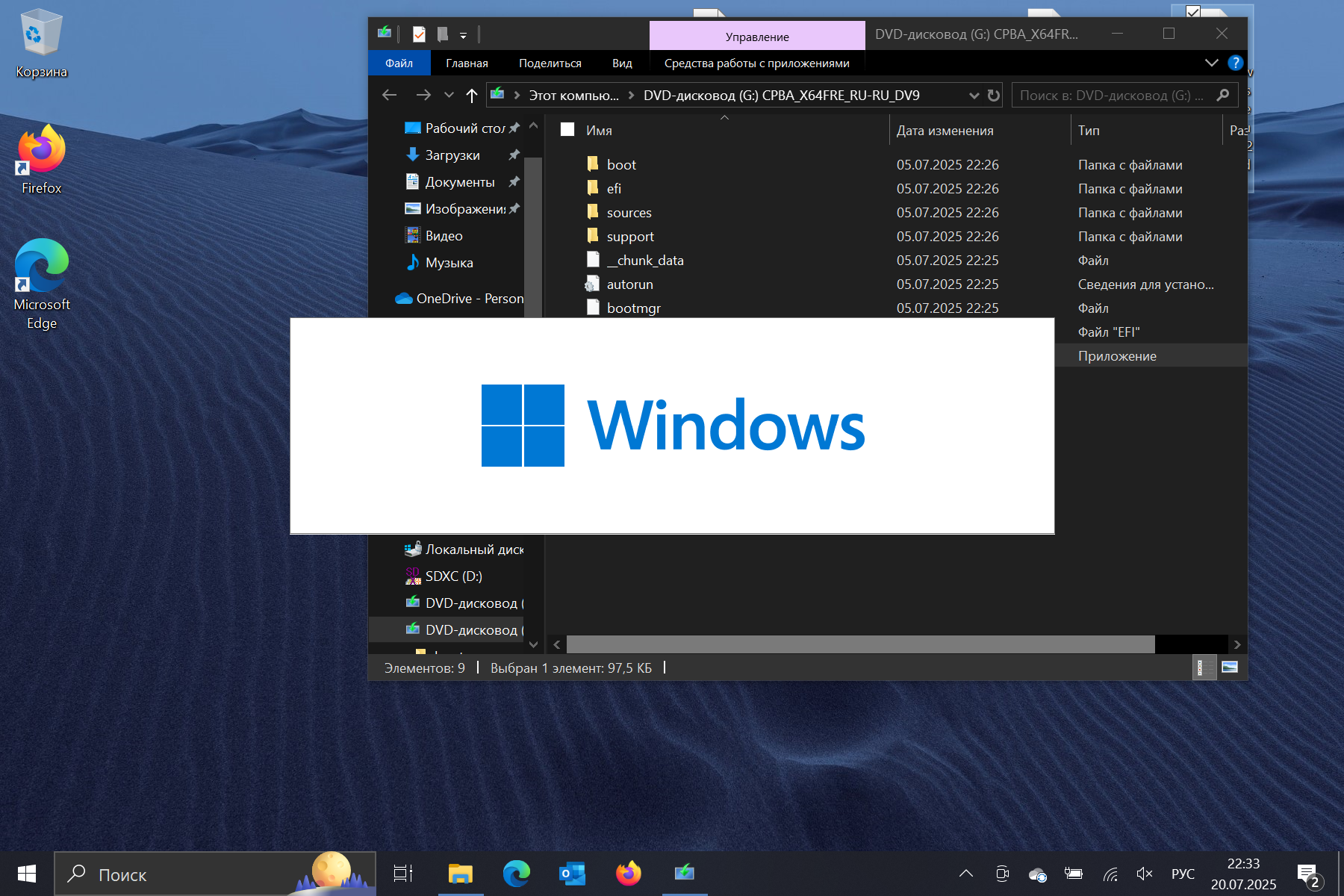Click the search magnifier icon in Explorer

1223,95
